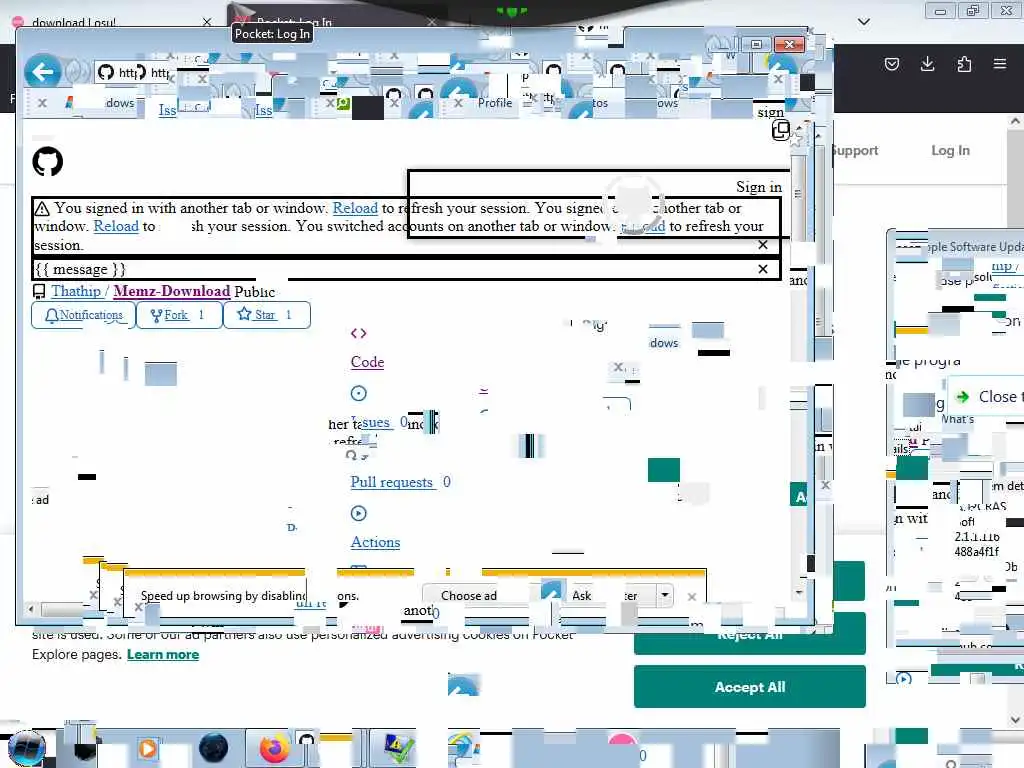Open the 'Thathip' owner link
The height and width of the screenshot is (768, 1024).
(x=76, y=291)
